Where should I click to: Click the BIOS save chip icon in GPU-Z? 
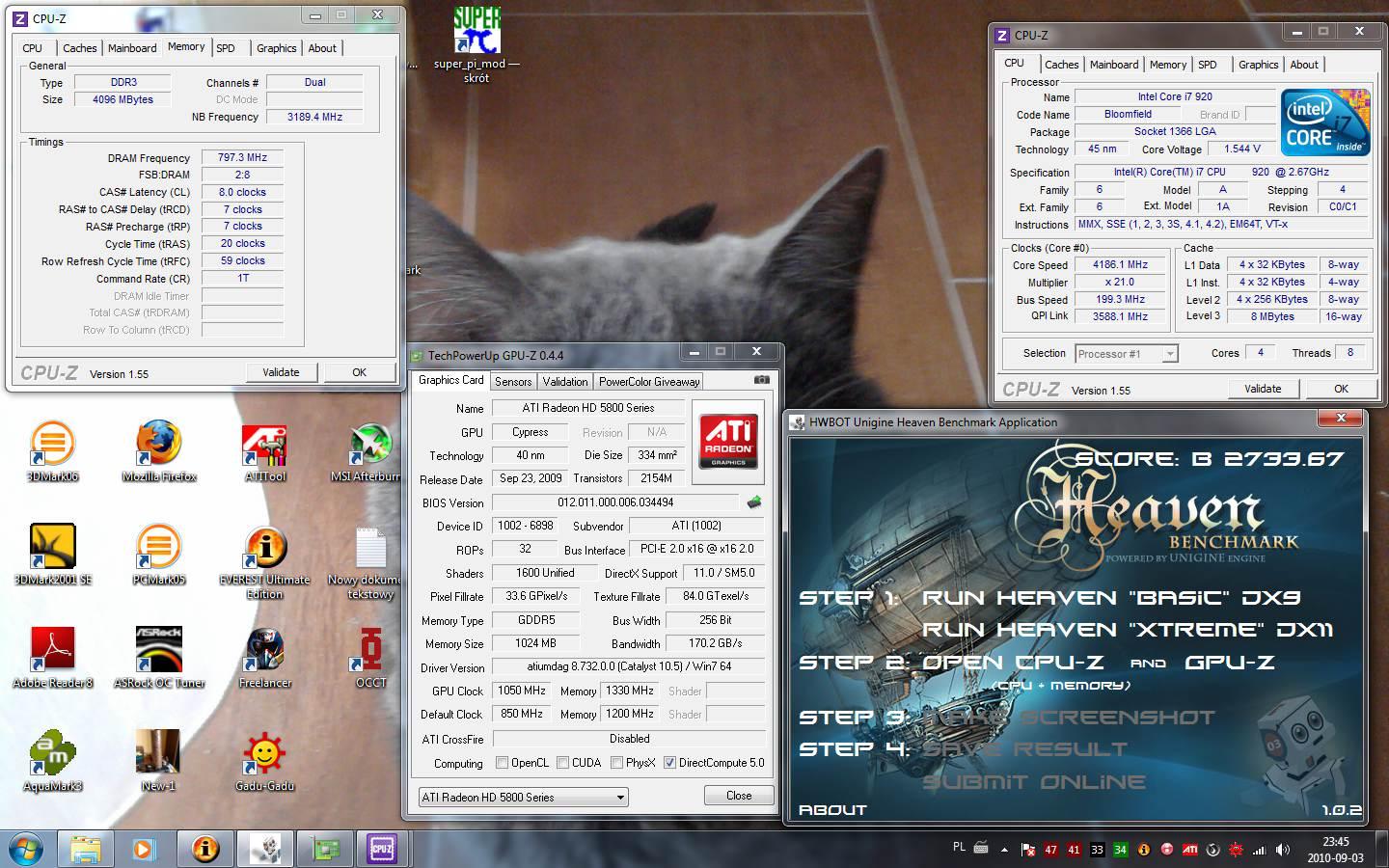click(x=754, y=502)
